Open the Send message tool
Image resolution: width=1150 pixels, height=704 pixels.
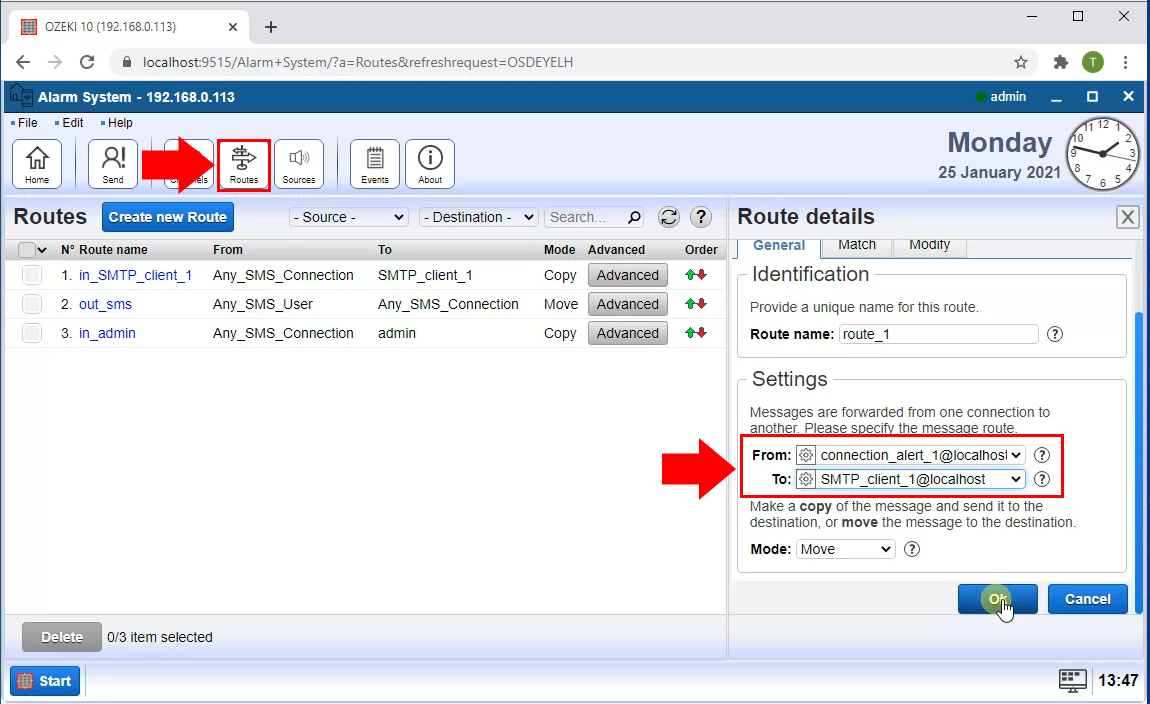point(112,164)
